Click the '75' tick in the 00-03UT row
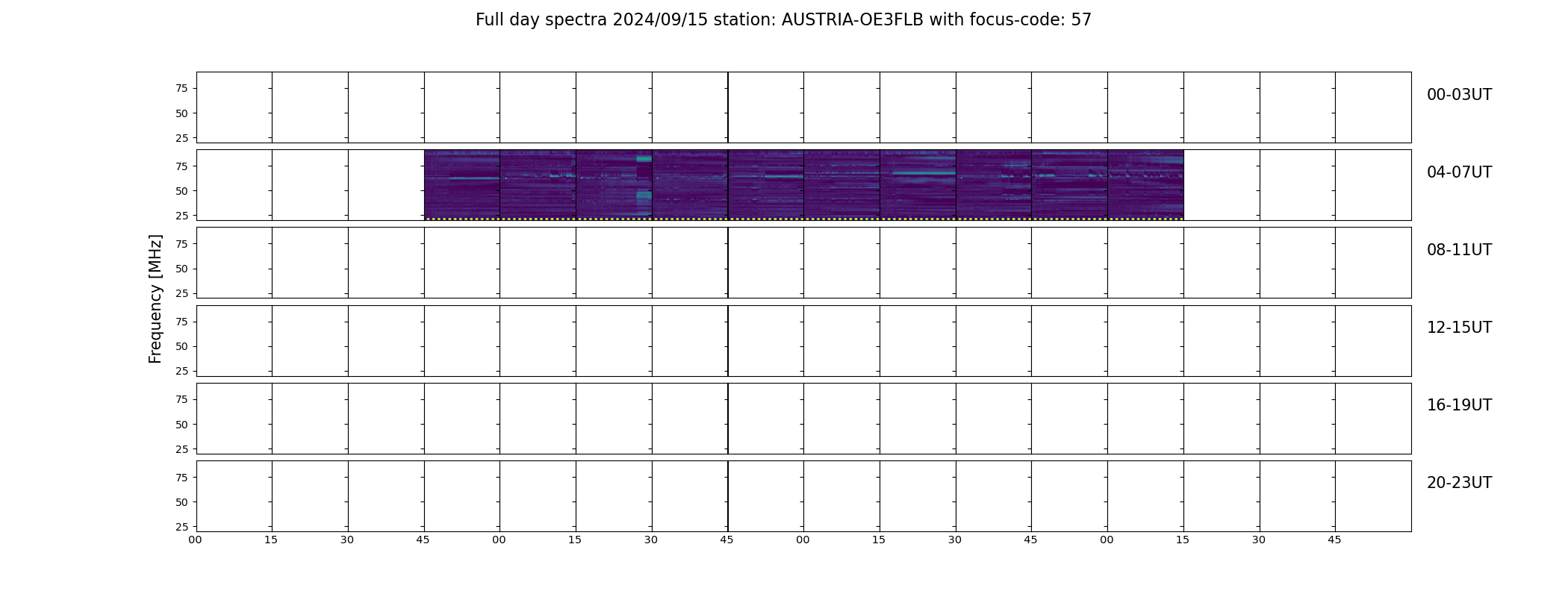This screenshot has height=597, width=1568. 181,89
